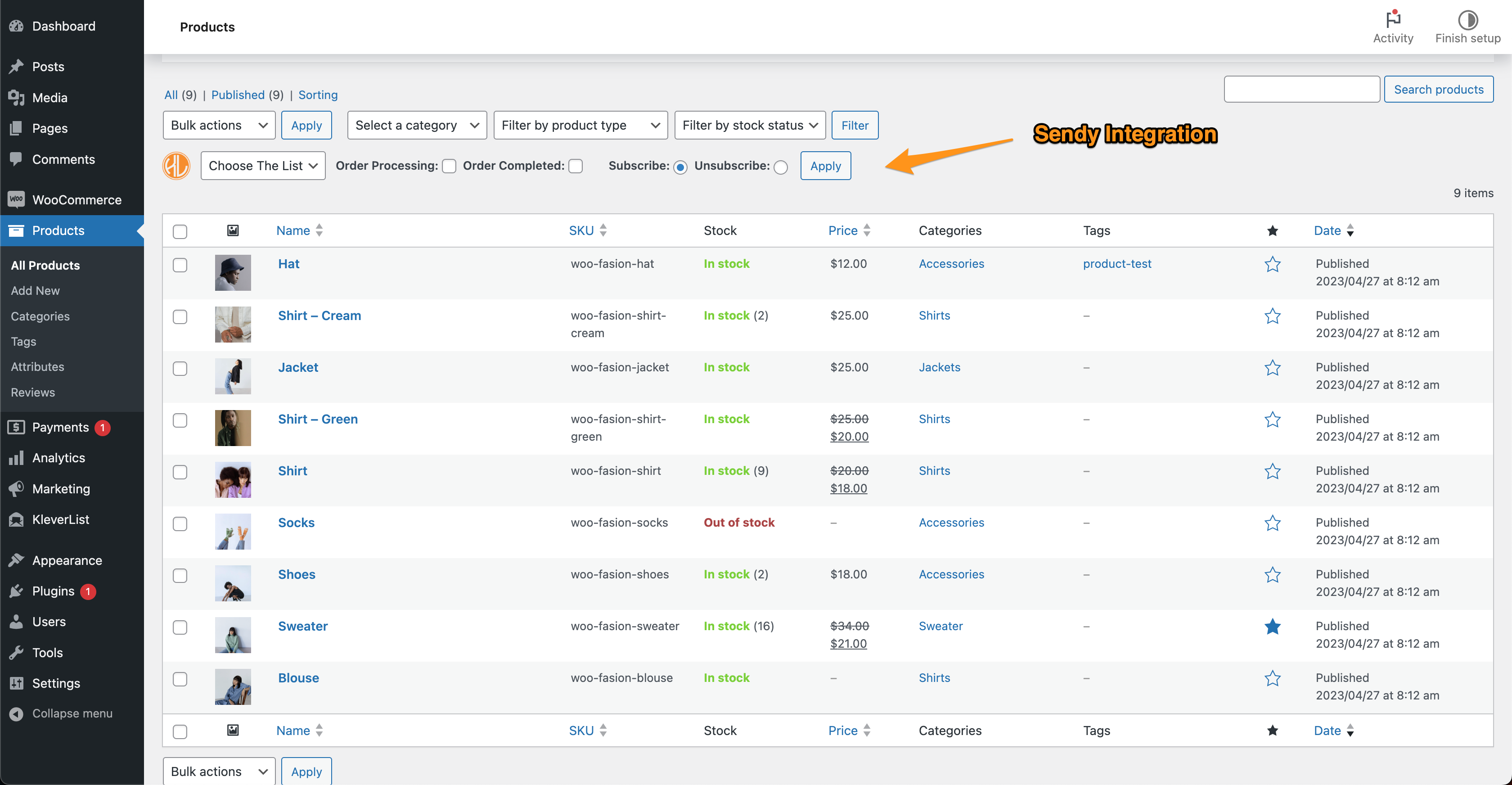Click the Filter button
Screen dimensions: 1512x785
(x=855, y=125)
